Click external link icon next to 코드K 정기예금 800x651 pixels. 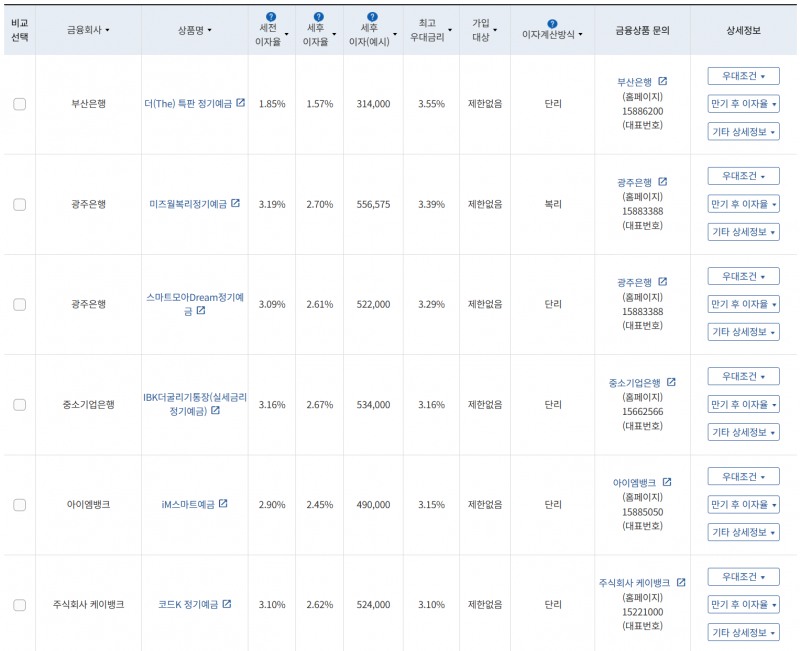227,604
